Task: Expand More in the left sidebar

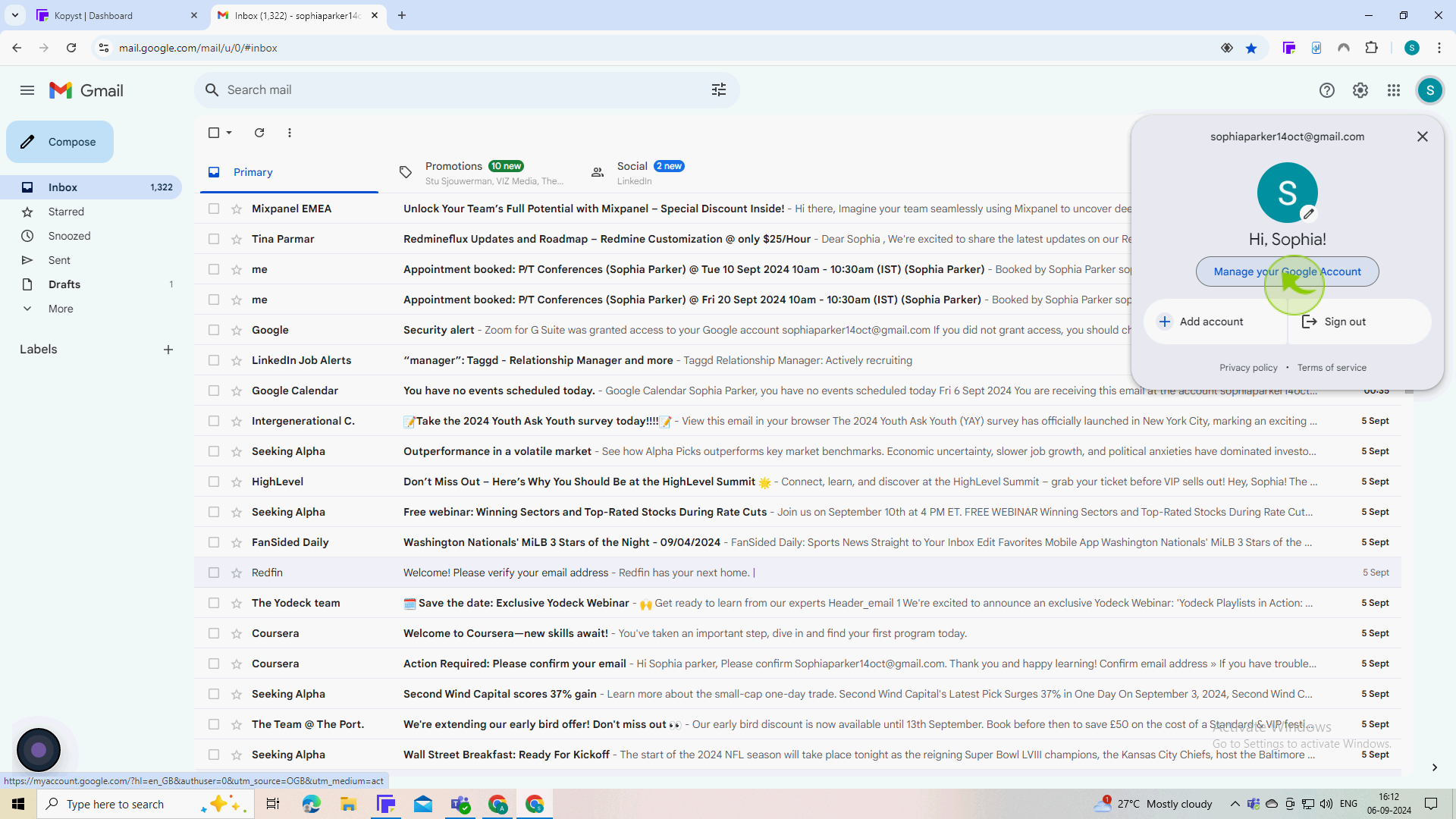Action: [x=61, y=309]
